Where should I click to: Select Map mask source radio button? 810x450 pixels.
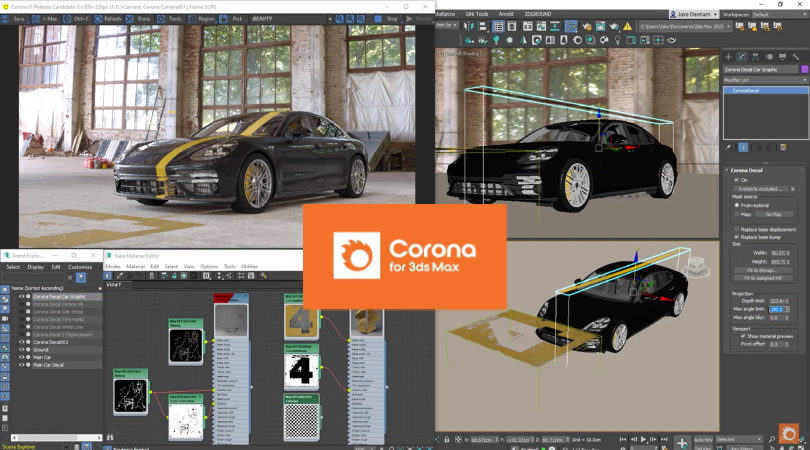(x=737, y=214)
